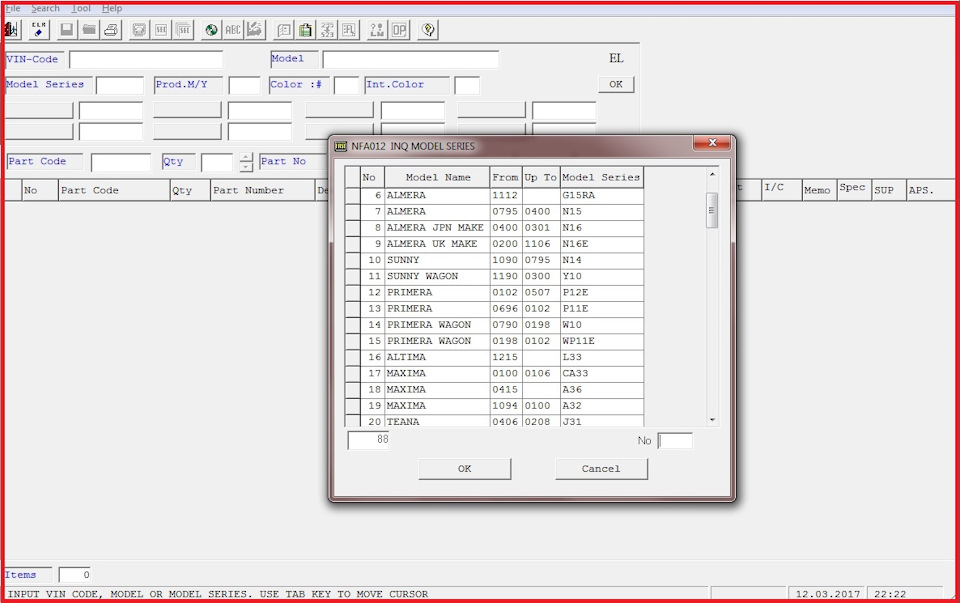Click the FL toolbar icon

point(349,29)
